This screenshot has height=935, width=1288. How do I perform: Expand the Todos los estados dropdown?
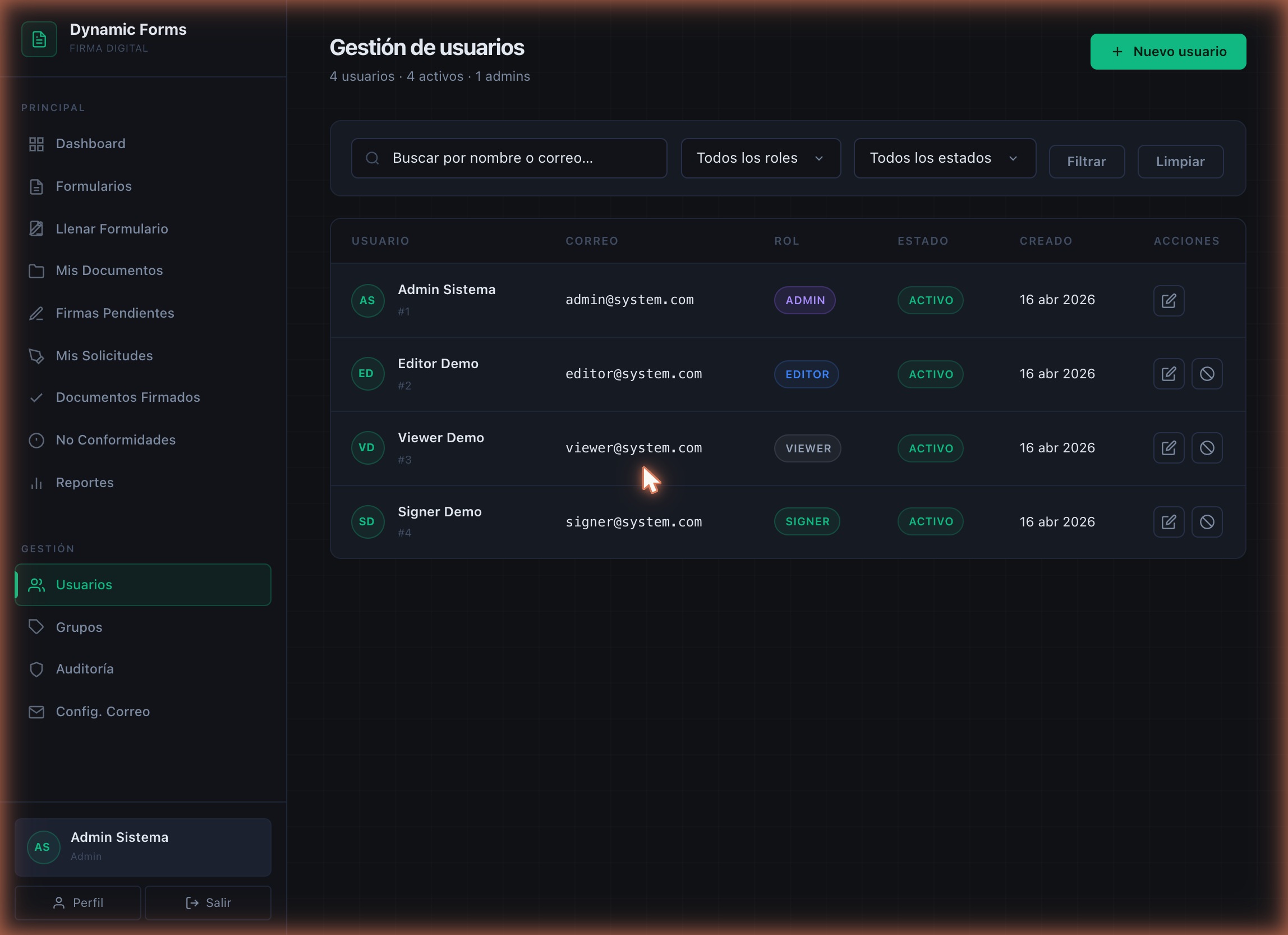945,158
